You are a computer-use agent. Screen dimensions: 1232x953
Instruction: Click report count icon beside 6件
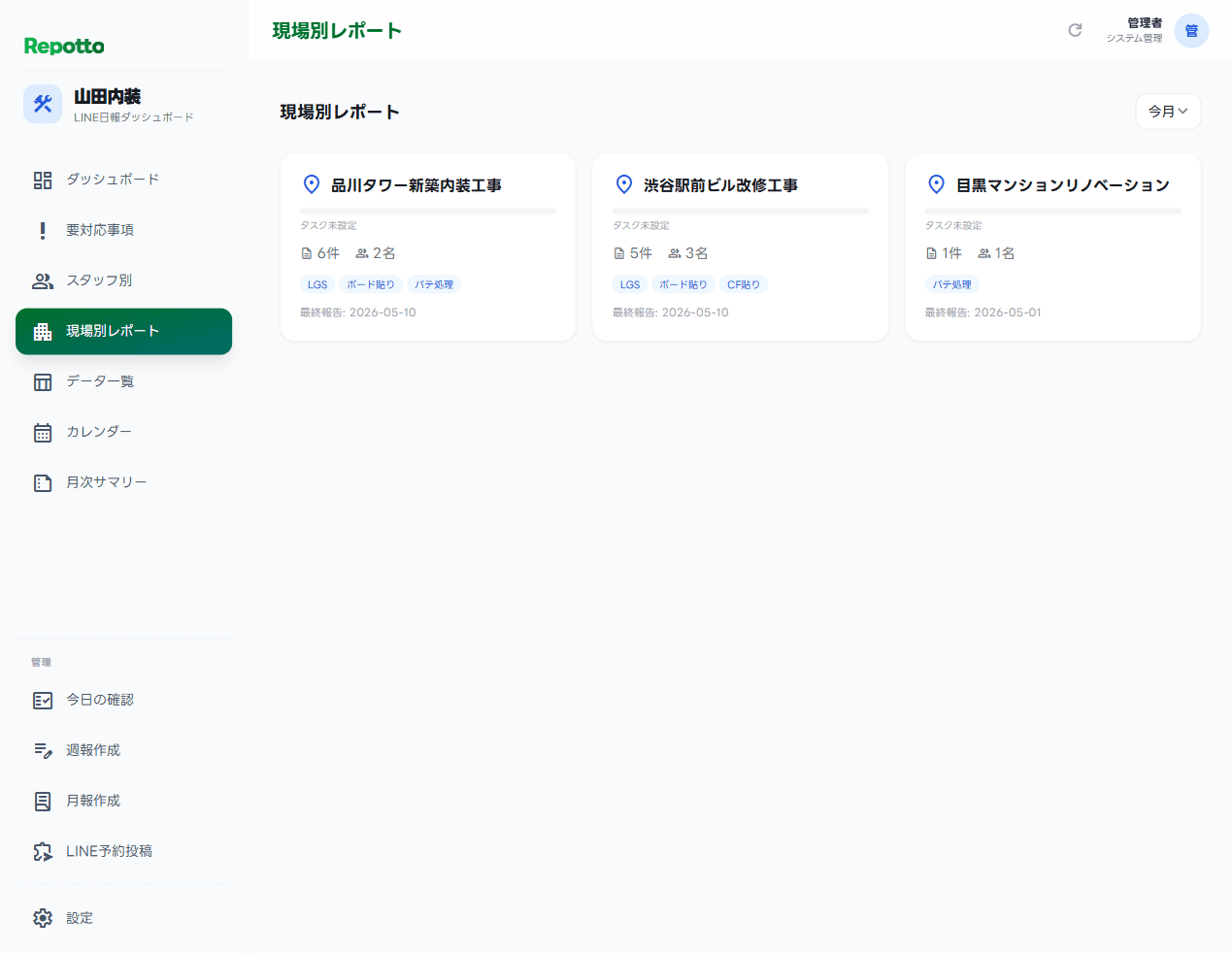[307, 253]
